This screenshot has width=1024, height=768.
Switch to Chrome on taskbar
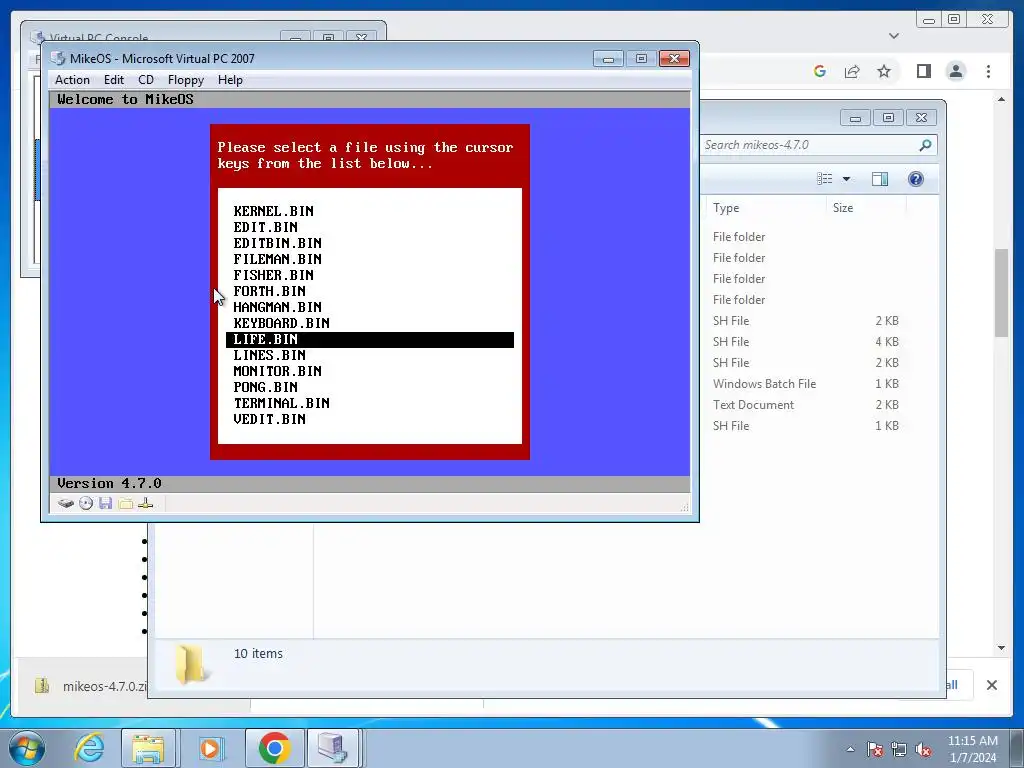(274, 748)
